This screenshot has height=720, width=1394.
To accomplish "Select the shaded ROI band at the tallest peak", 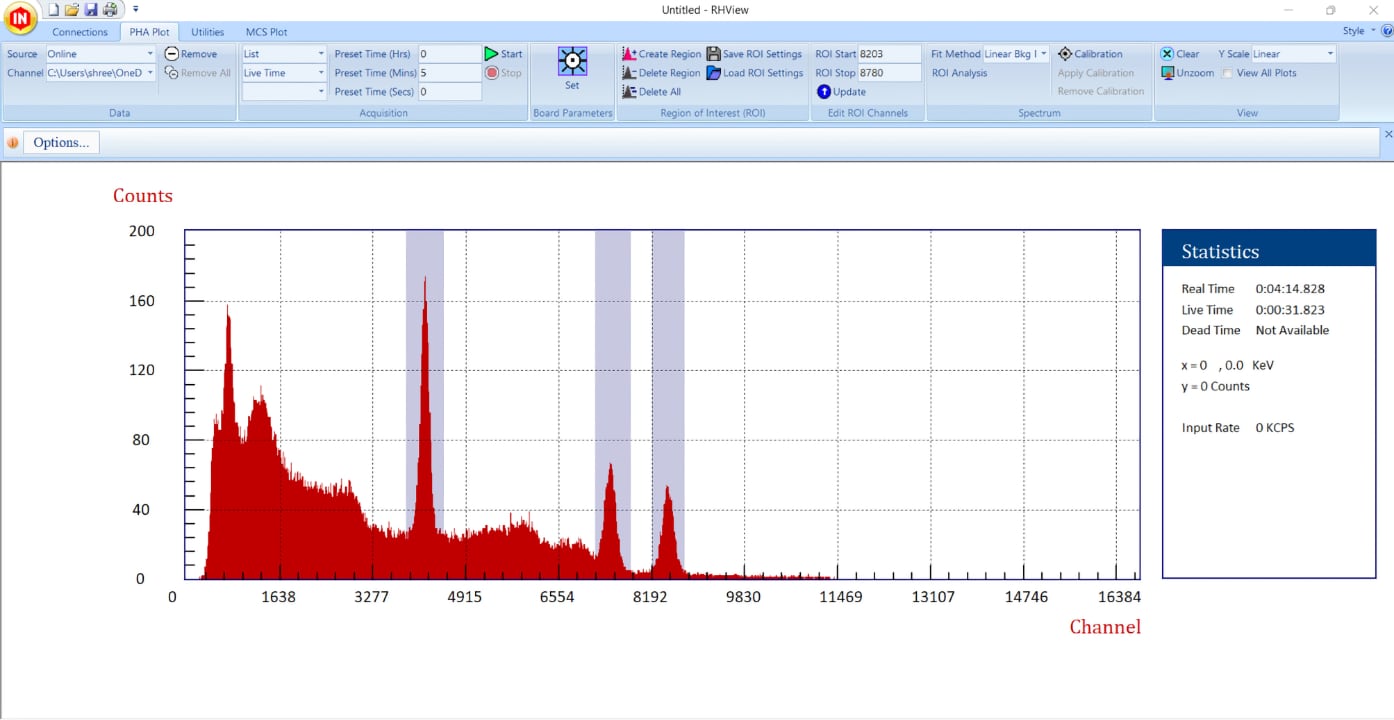I will pos(425,404).
